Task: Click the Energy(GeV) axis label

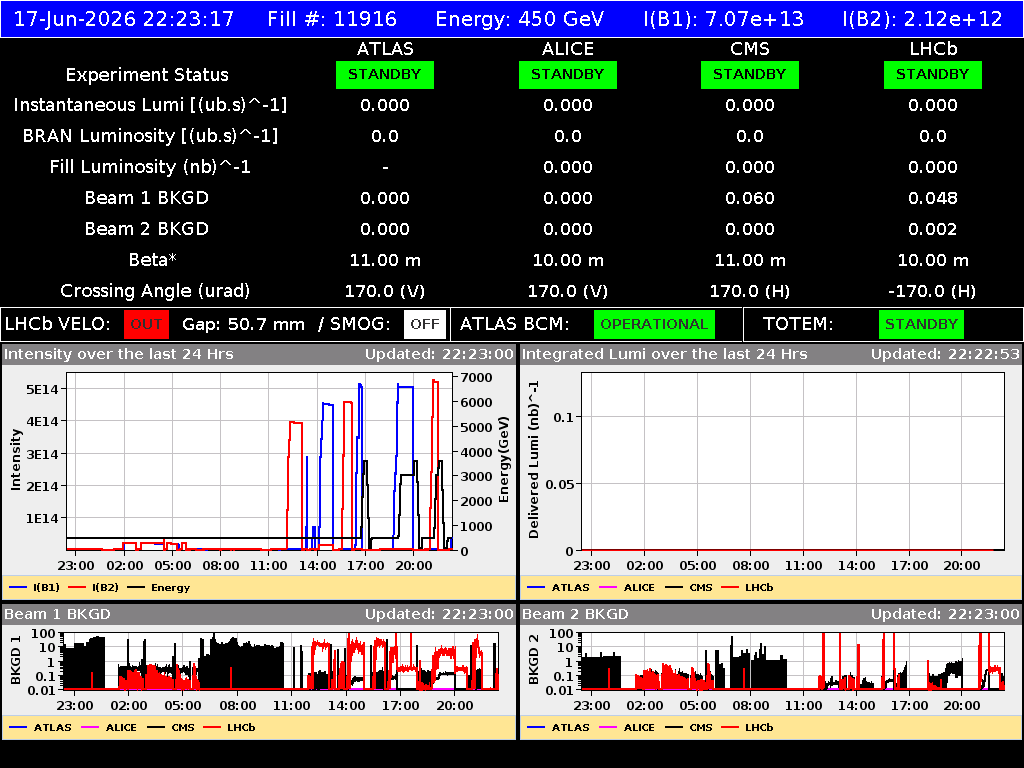Action: click(504, 460)
